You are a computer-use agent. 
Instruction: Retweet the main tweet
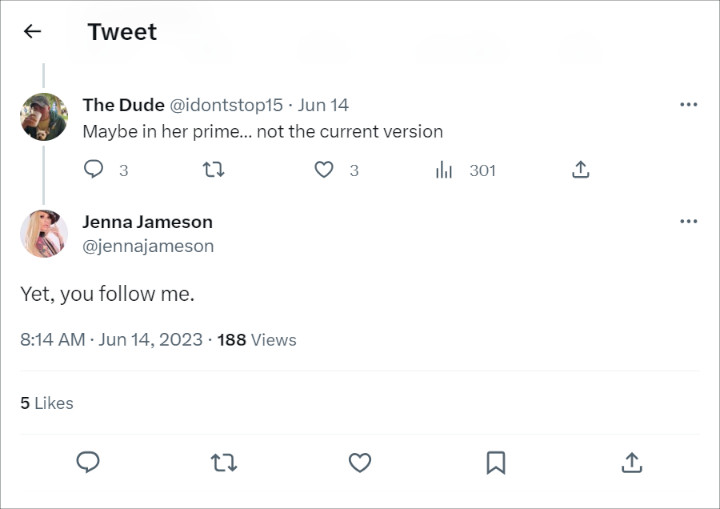click(224, 463)
